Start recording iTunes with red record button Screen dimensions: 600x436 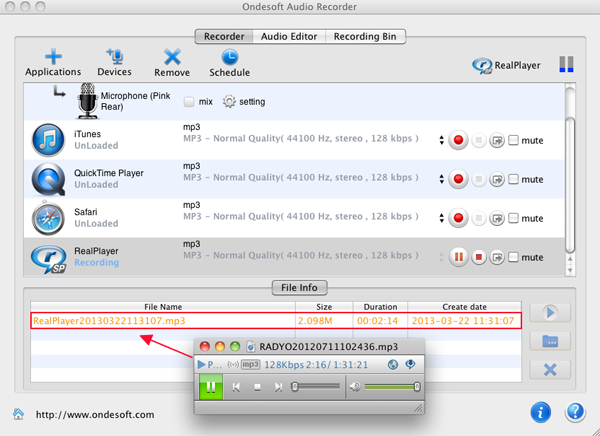pyautogui.click(x=458, y=140)
